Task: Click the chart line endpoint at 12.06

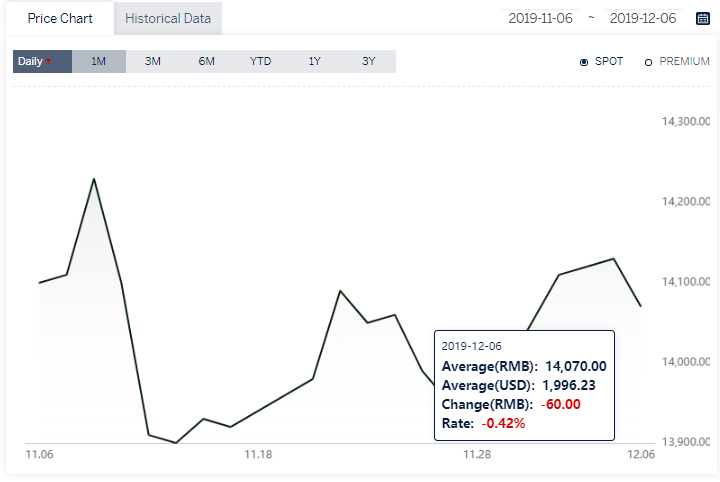Action: click(x=641, y=306)
